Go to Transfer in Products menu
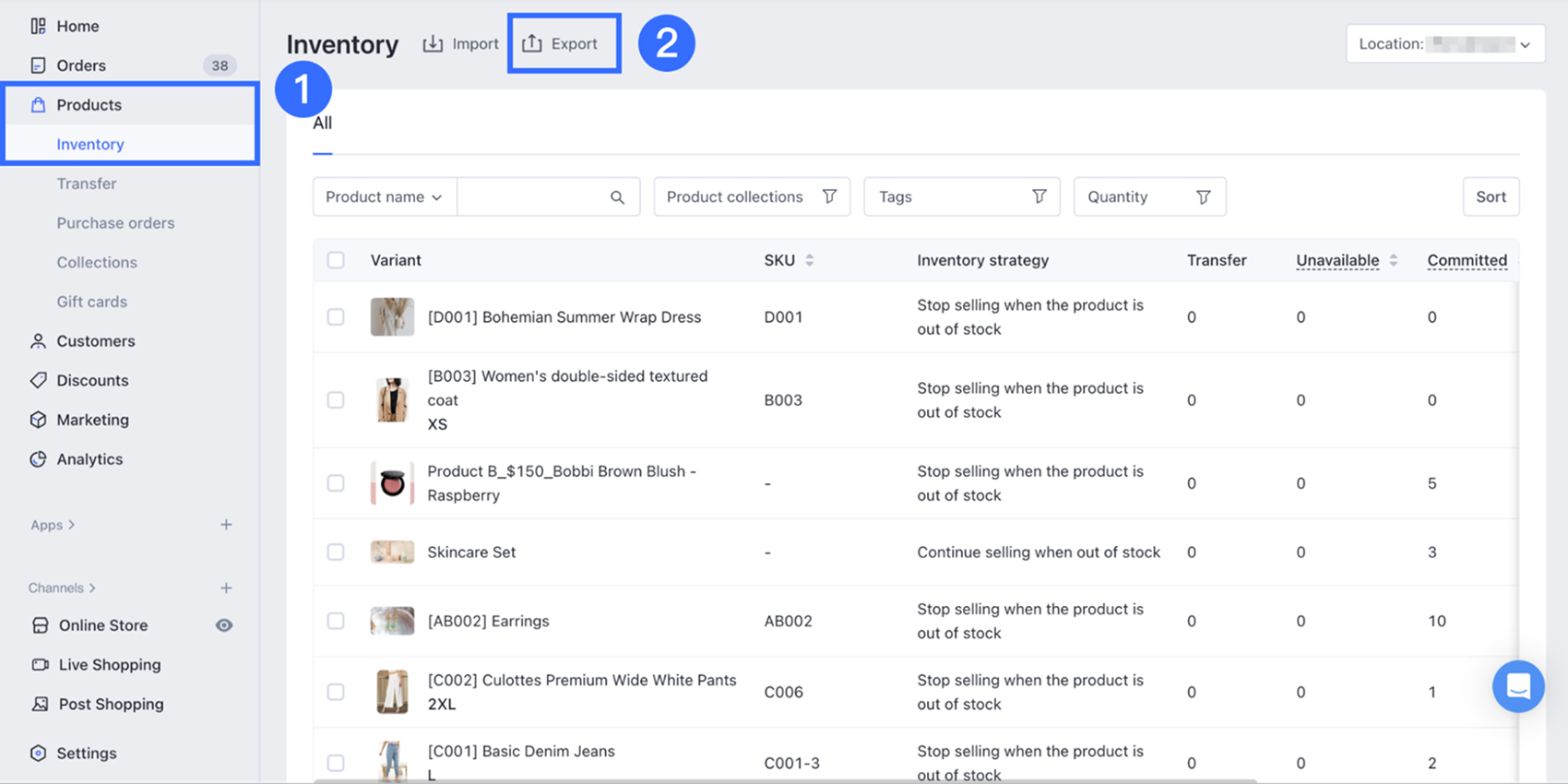The image size is (1568, 784). pos(87,184)
